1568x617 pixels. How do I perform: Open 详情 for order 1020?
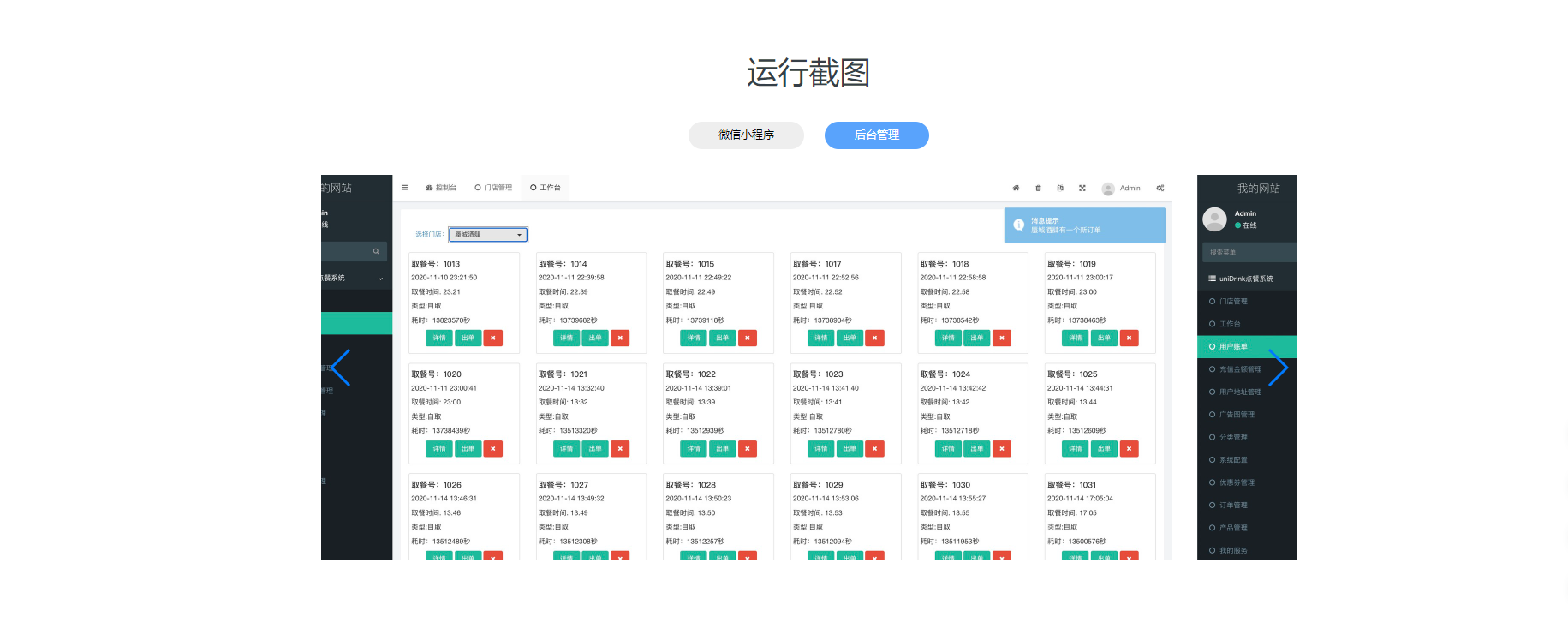click(x=439, y=448)
